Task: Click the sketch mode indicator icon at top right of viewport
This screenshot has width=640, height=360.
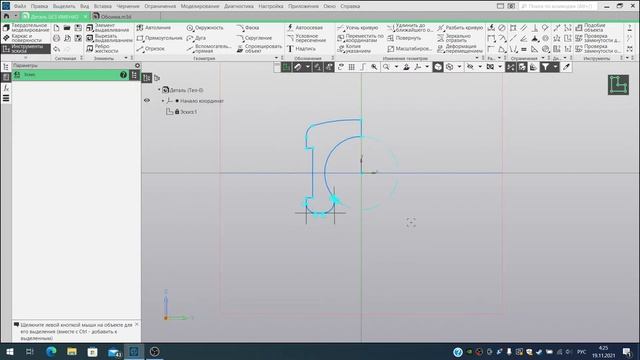Action: [618, 85]
